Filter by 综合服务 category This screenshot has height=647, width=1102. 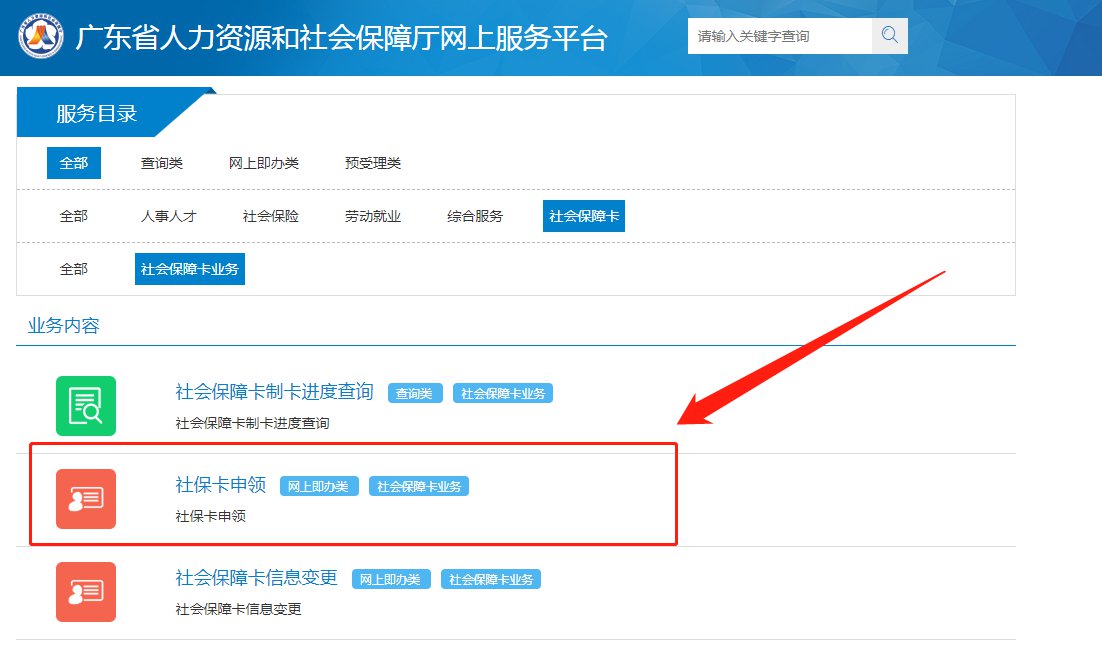pyautogui.click(x=475, y=216)
